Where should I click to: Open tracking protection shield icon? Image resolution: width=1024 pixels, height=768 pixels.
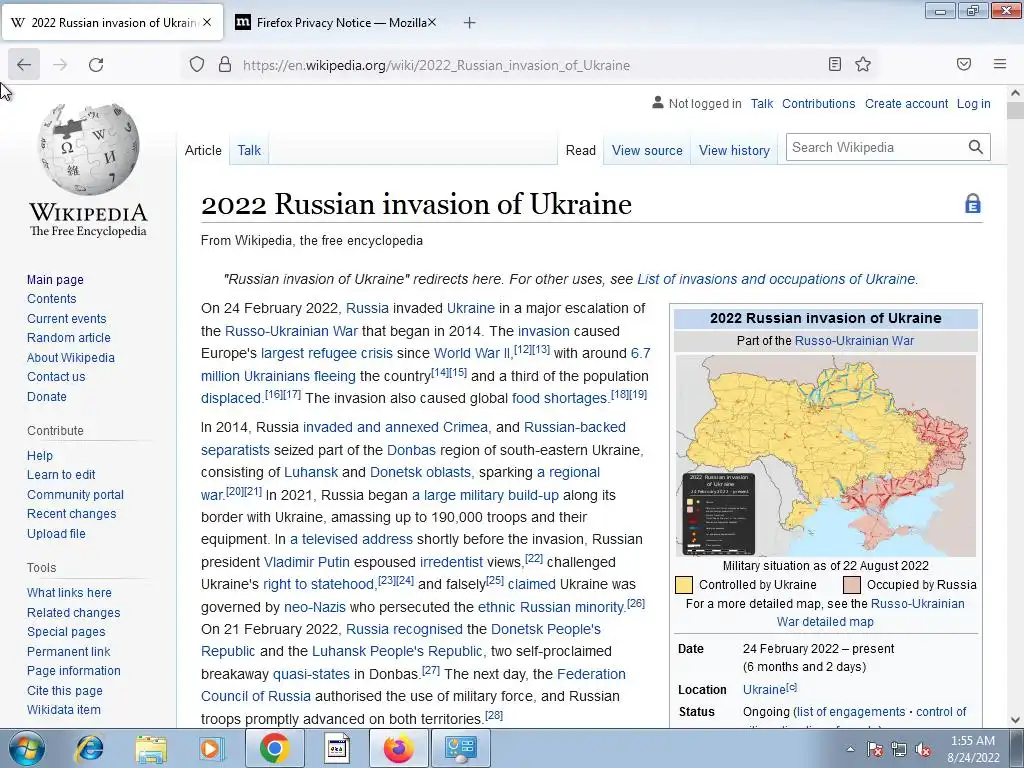[197, 65]
